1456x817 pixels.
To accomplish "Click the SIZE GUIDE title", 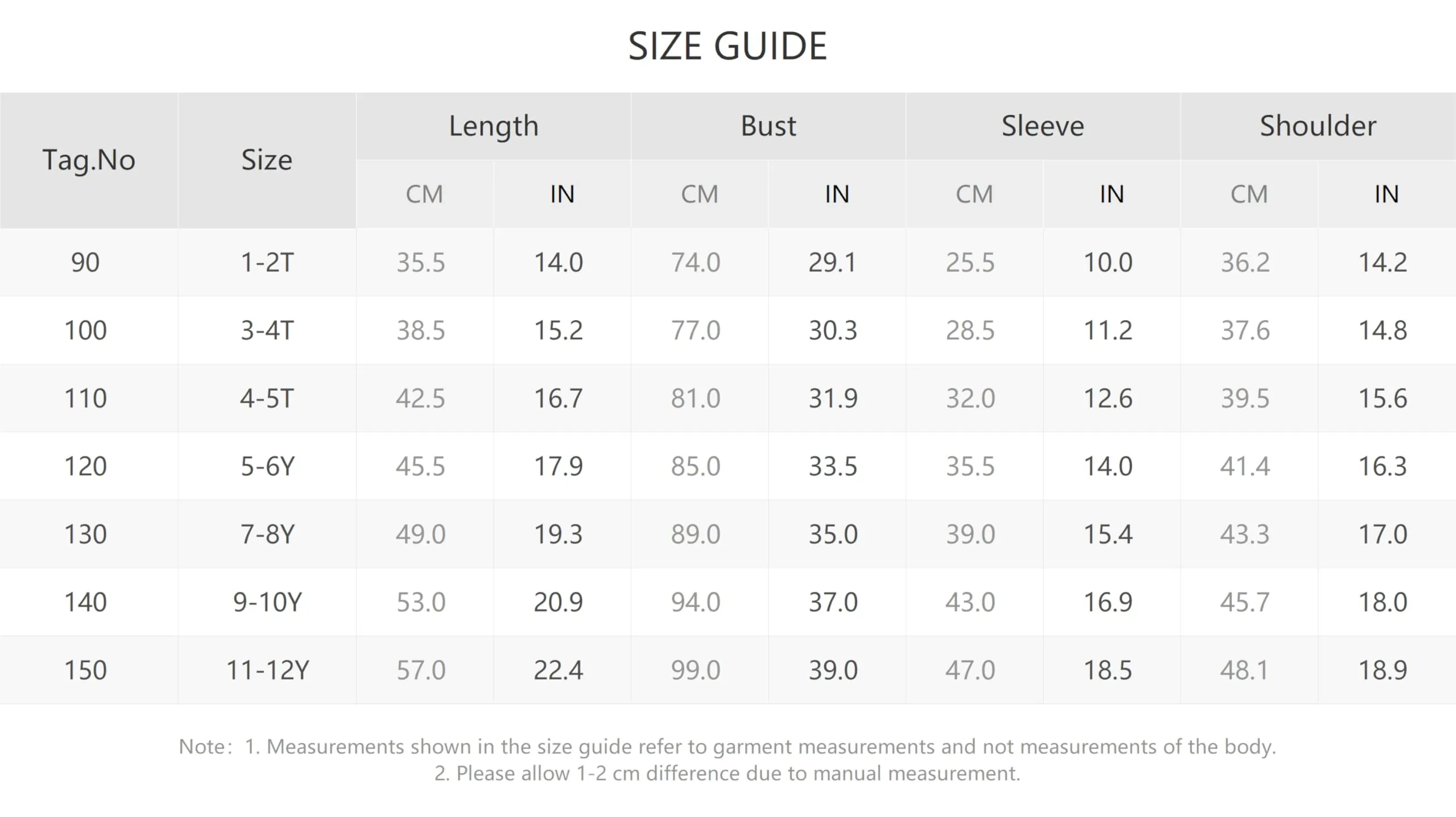I will point(727,46).
